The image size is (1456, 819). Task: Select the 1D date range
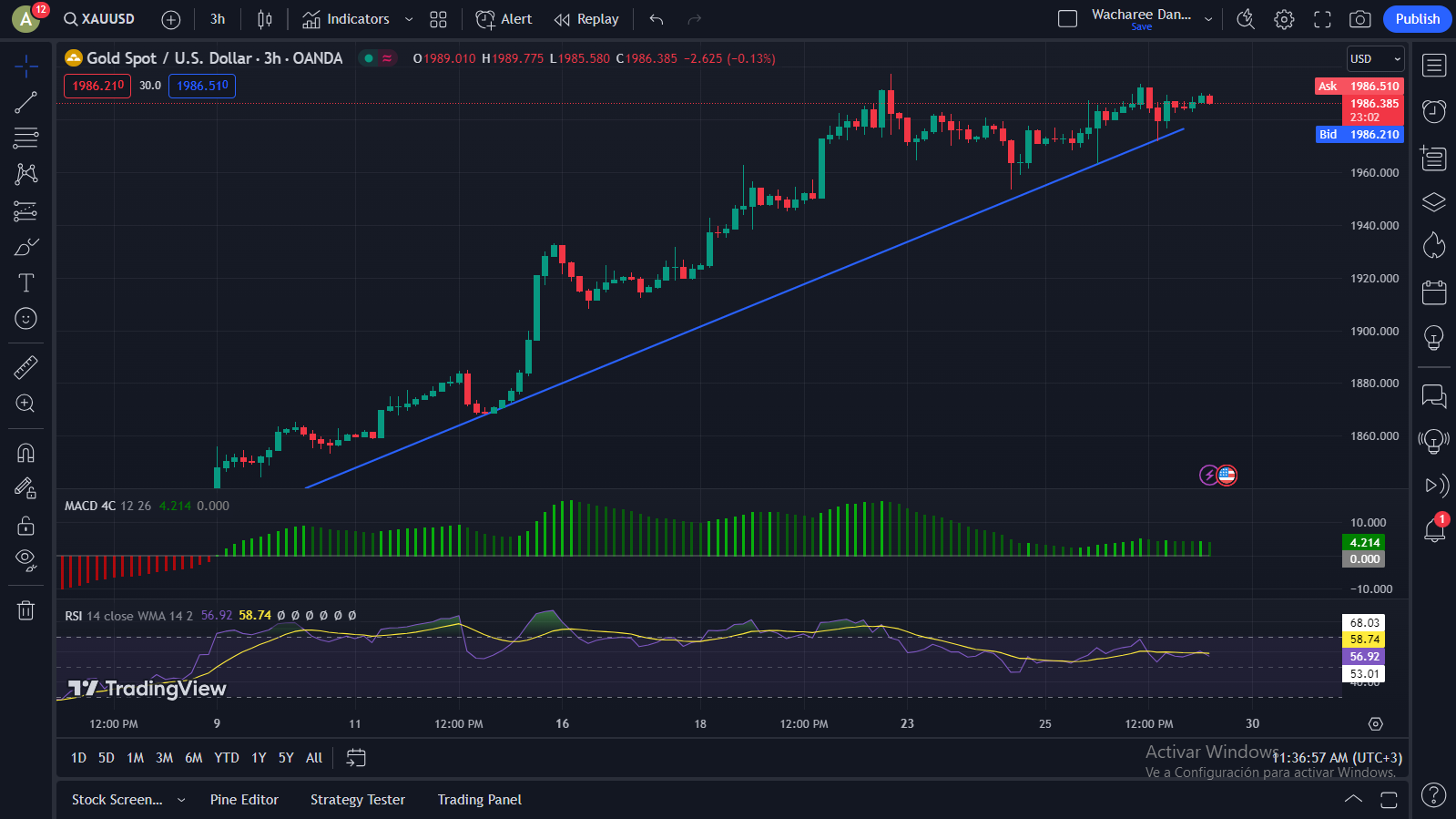pyautogui.click(x=79, y=758)
